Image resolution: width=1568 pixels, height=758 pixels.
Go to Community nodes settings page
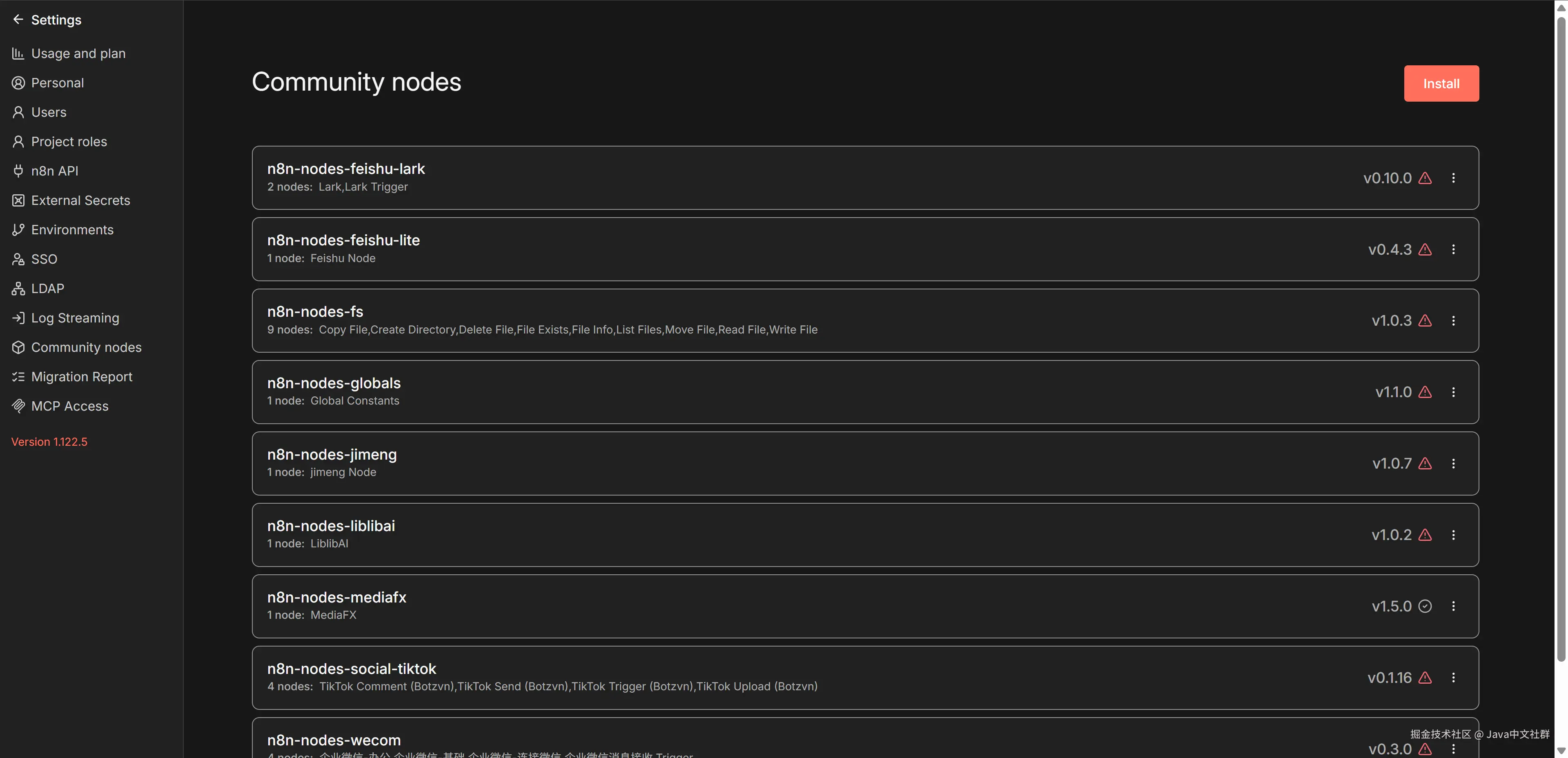(86, 347)
